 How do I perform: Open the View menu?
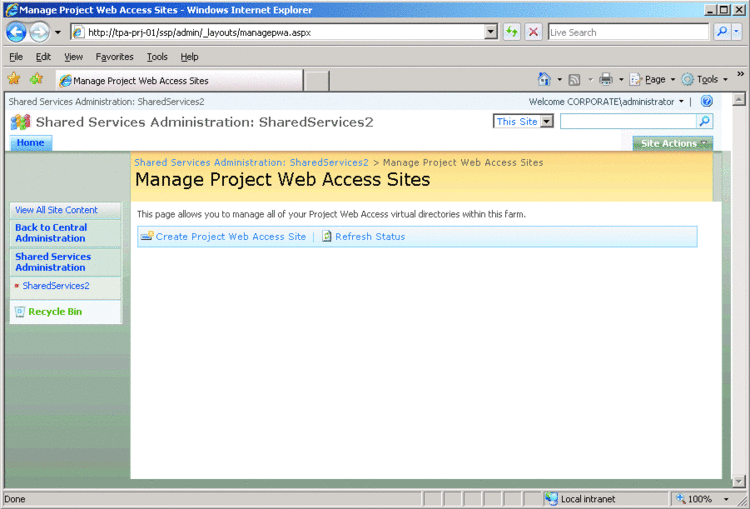[x=74, y=57]
